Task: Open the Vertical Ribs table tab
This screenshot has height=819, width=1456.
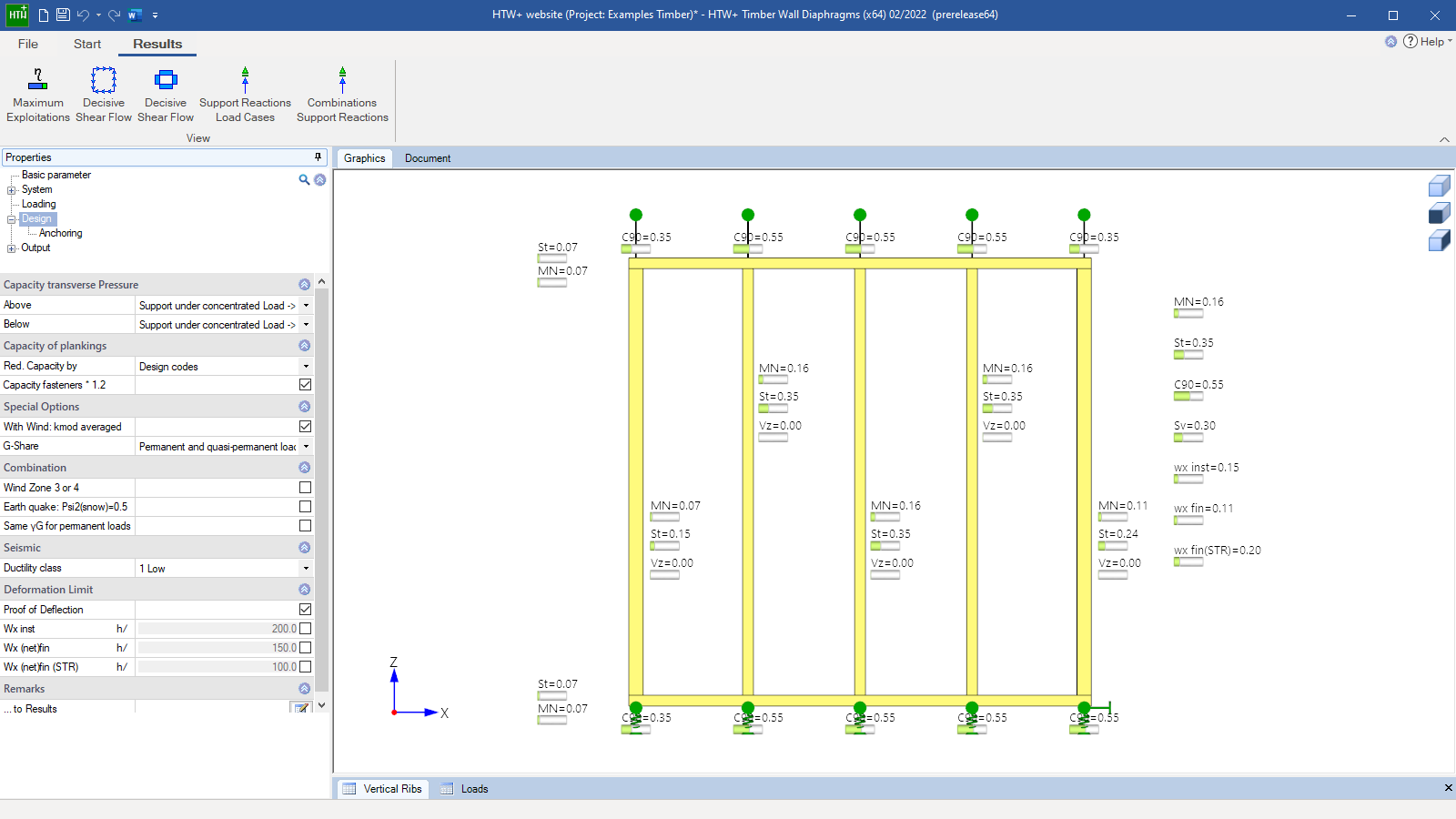Action: pos(383,789)
